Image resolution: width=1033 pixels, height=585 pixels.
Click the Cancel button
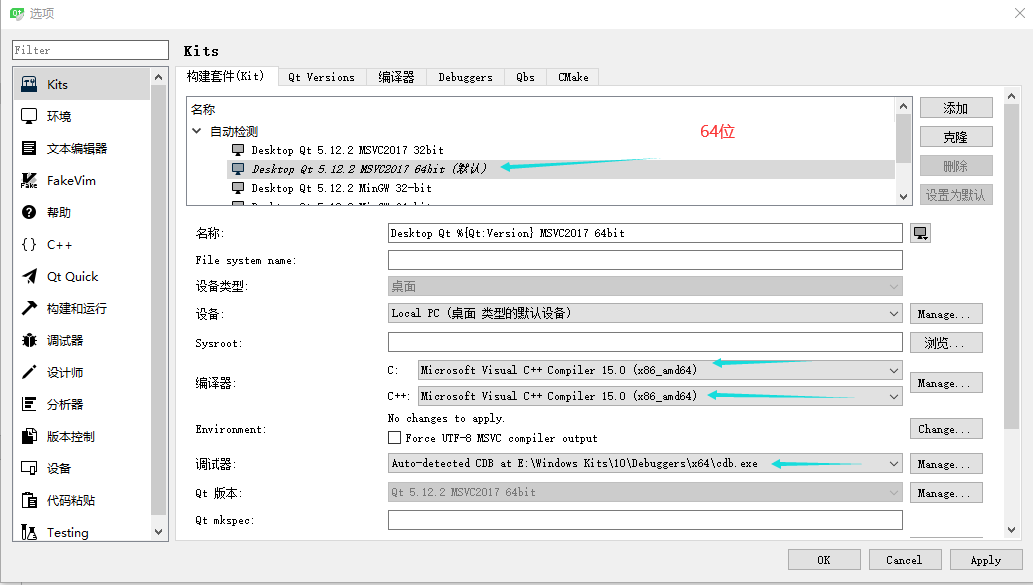[x=905, y=560]
